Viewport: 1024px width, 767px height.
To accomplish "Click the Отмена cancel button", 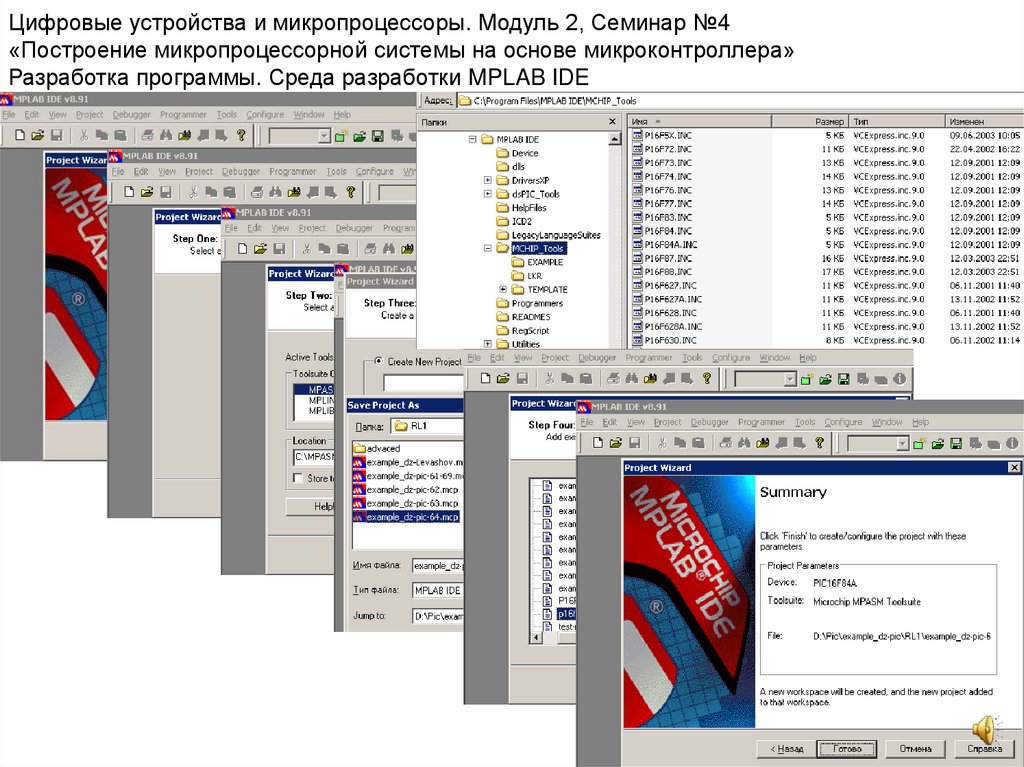I will [x=915, y=749].
